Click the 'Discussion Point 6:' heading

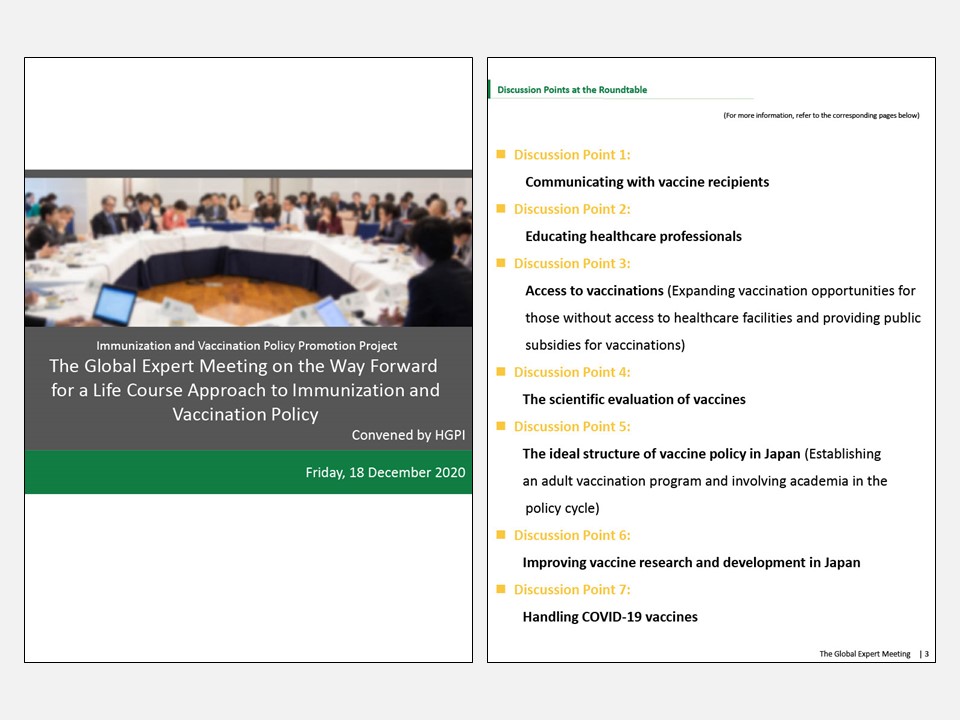(572, 535)
